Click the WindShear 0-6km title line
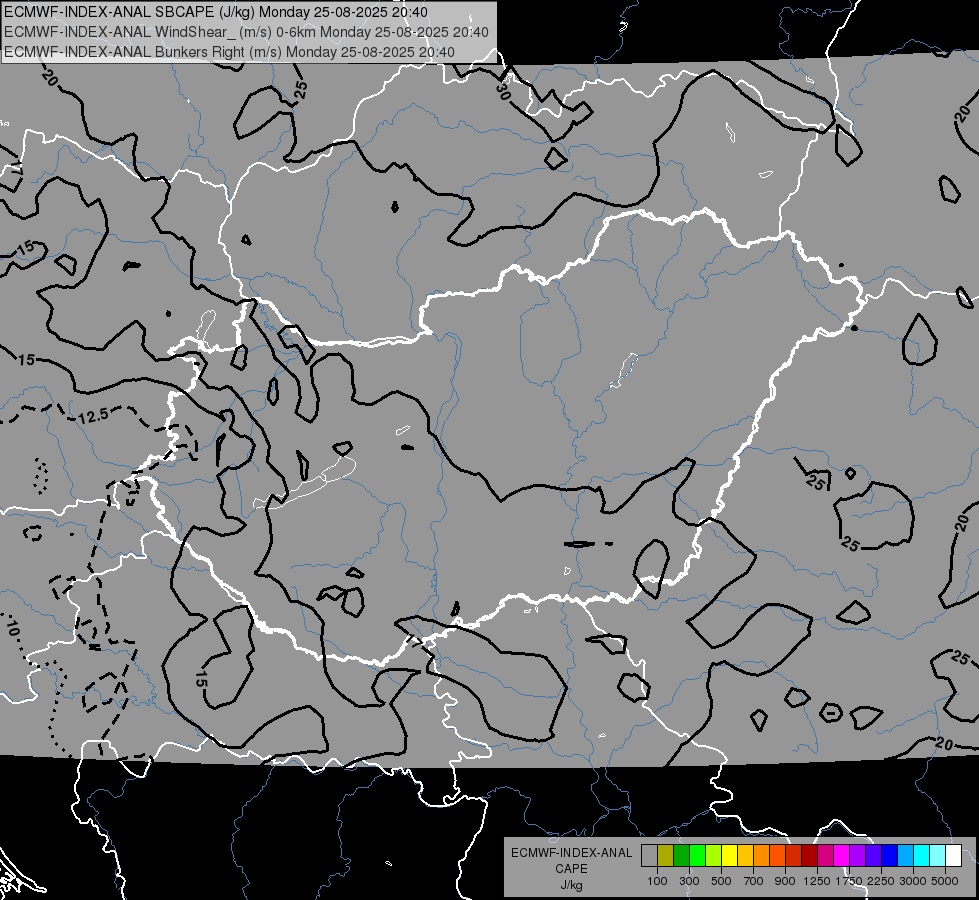This screenshot has height=900, width=979. pos(246,32)
